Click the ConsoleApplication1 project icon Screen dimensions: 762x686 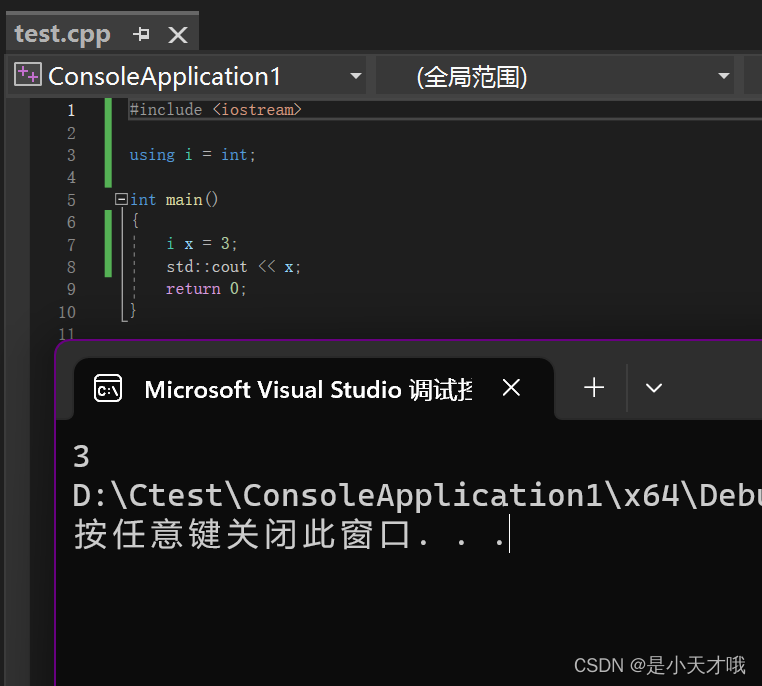(28, 75)
